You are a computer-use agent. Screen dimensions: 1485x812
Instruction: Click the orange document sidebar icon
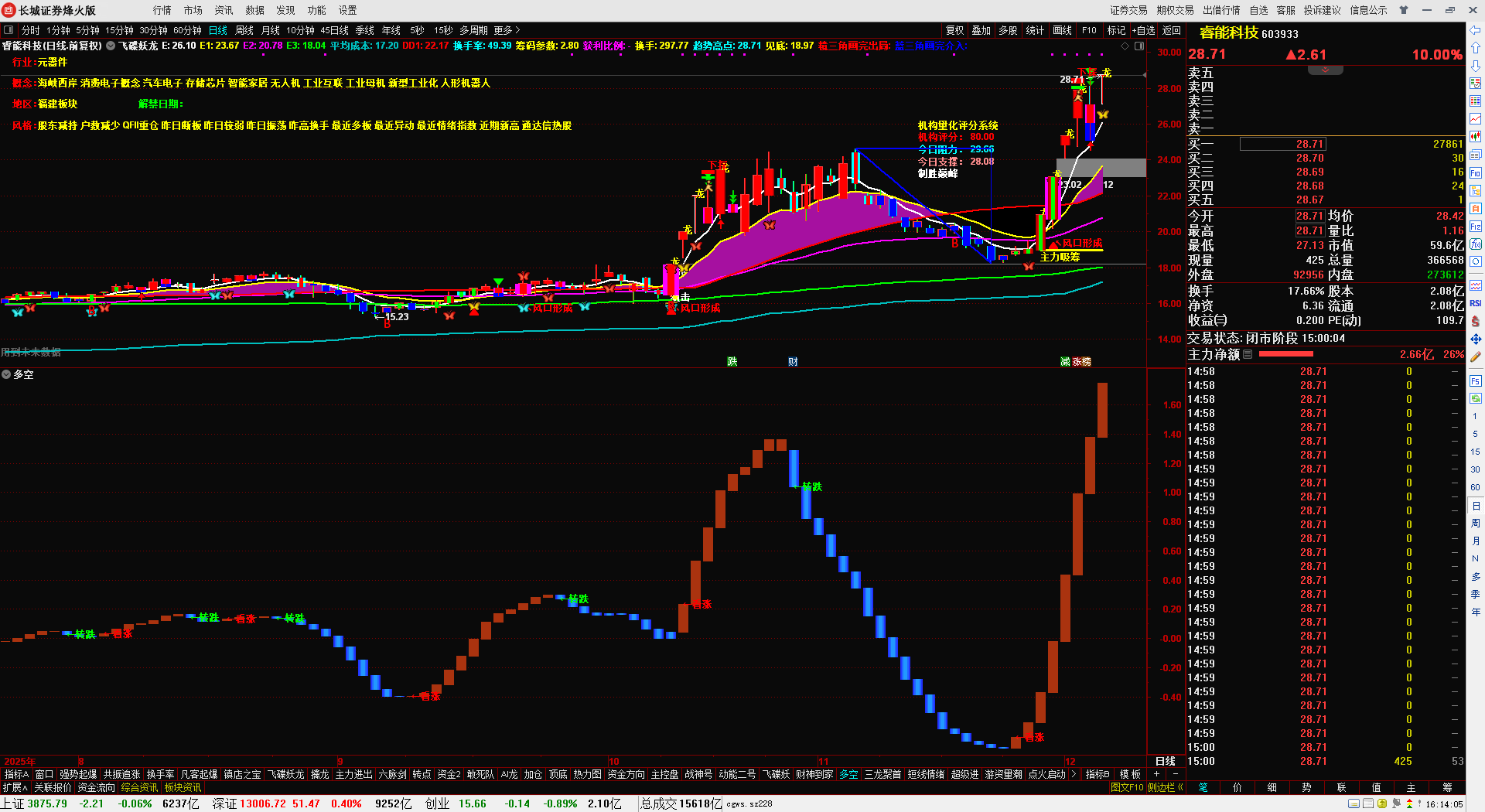pyautogui.click(x=1476, y=209)
